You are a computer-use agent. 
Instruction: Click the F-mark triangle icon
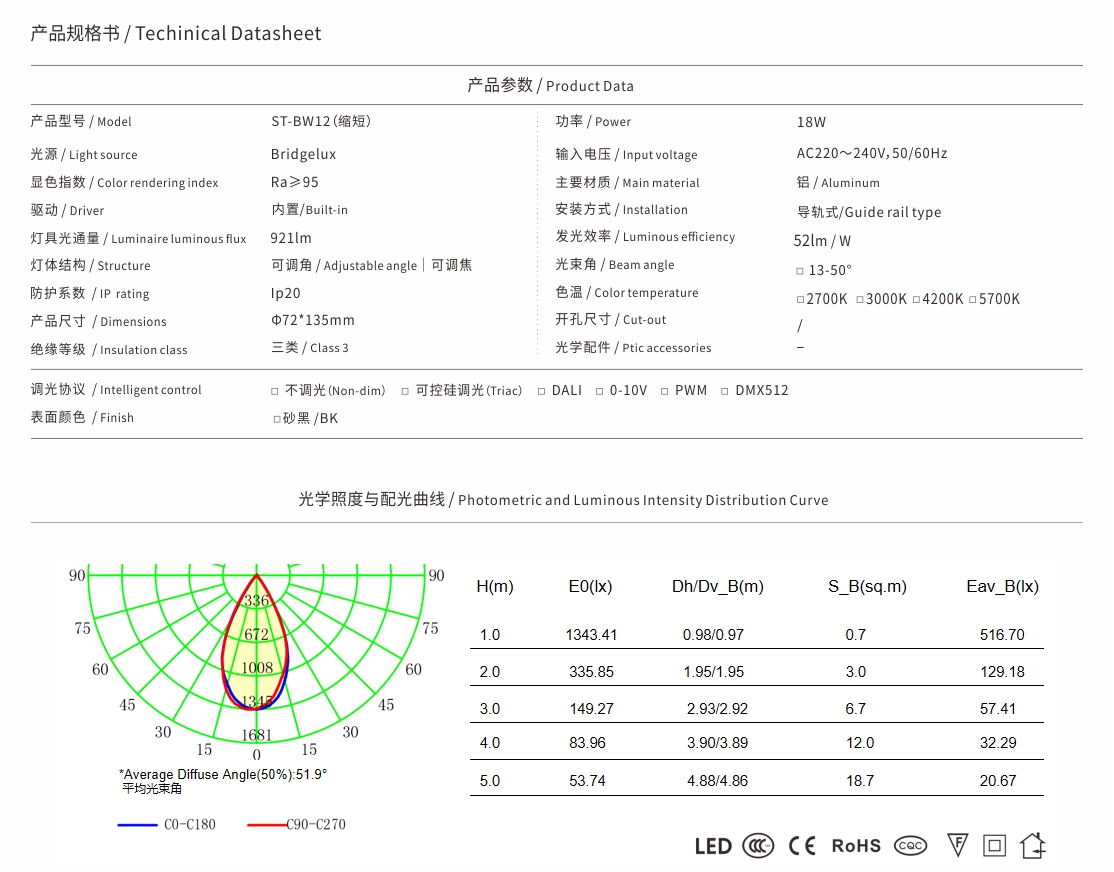coord(958,845)
